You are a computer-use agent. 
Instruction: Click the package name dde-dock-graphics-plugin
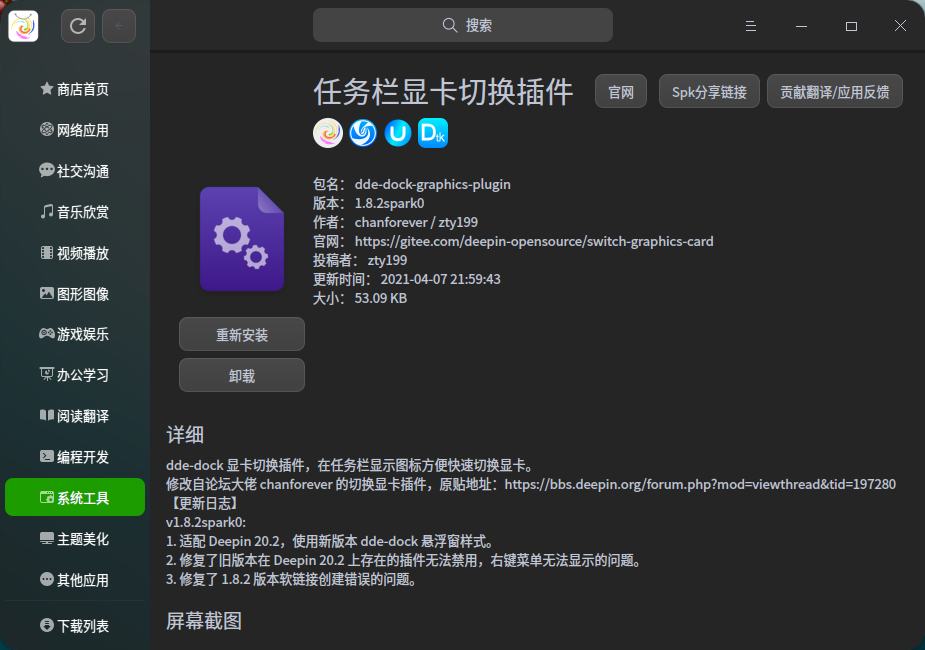(x=432, y=184)
